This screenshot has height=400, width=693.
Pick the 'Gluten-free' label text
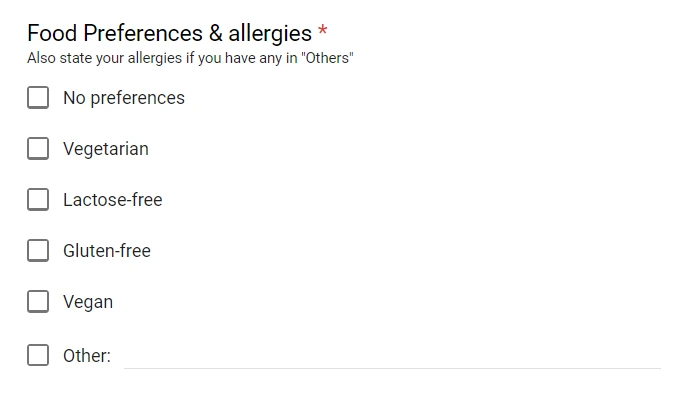tap(107, 251)
